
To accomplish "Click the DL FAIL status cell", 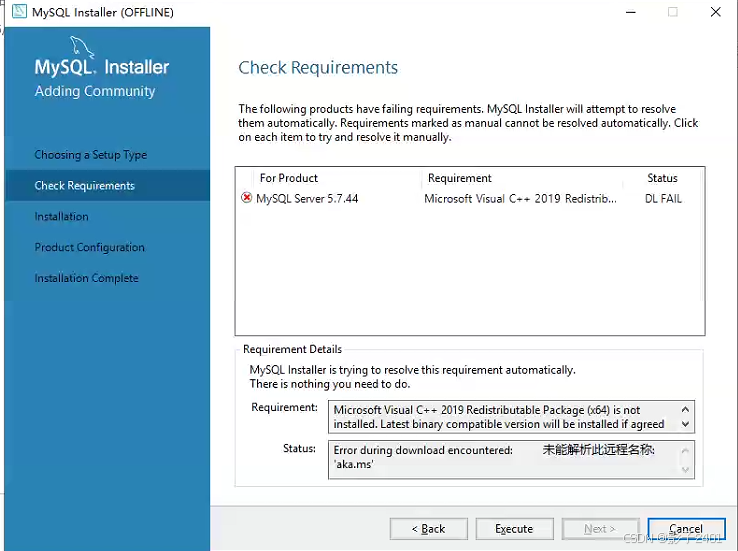I will pos(663,199).
